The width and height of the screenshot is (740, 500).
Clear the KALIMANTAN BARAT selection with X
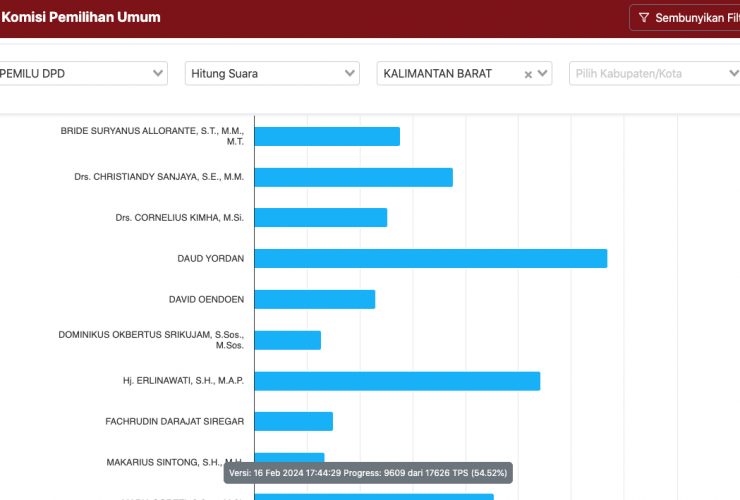pyautogui.click(x=528, y=74)
